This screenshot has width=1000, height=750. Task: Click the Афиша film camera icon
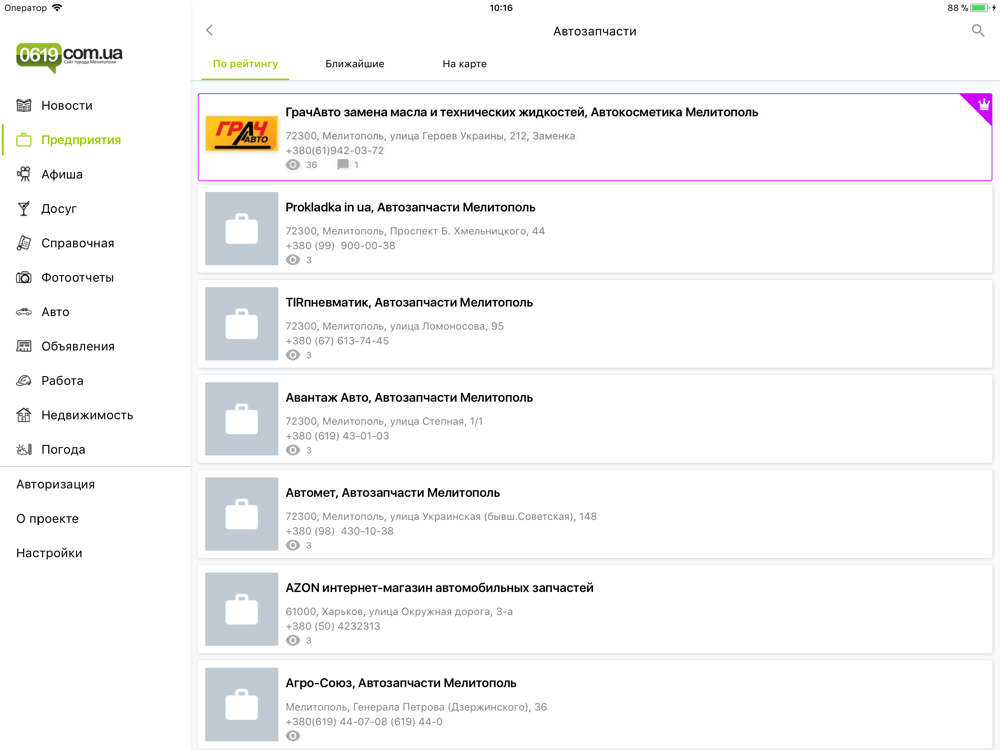tap(24, 174)
